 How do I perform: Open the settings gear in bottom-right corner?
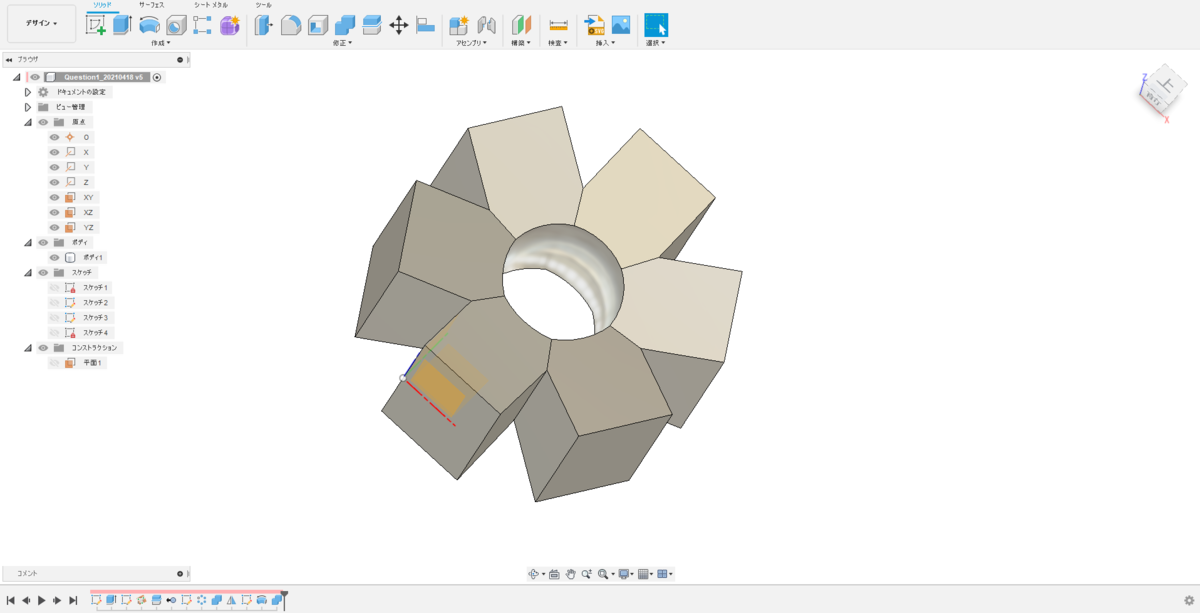point(1189,601)
